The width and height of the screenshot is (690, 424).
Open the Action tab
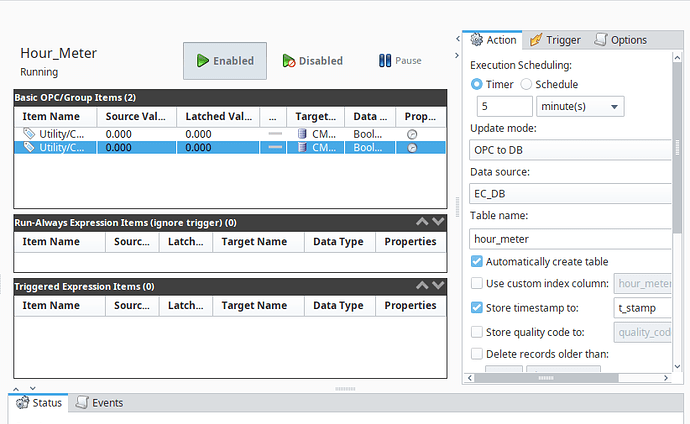pos(493,40)
